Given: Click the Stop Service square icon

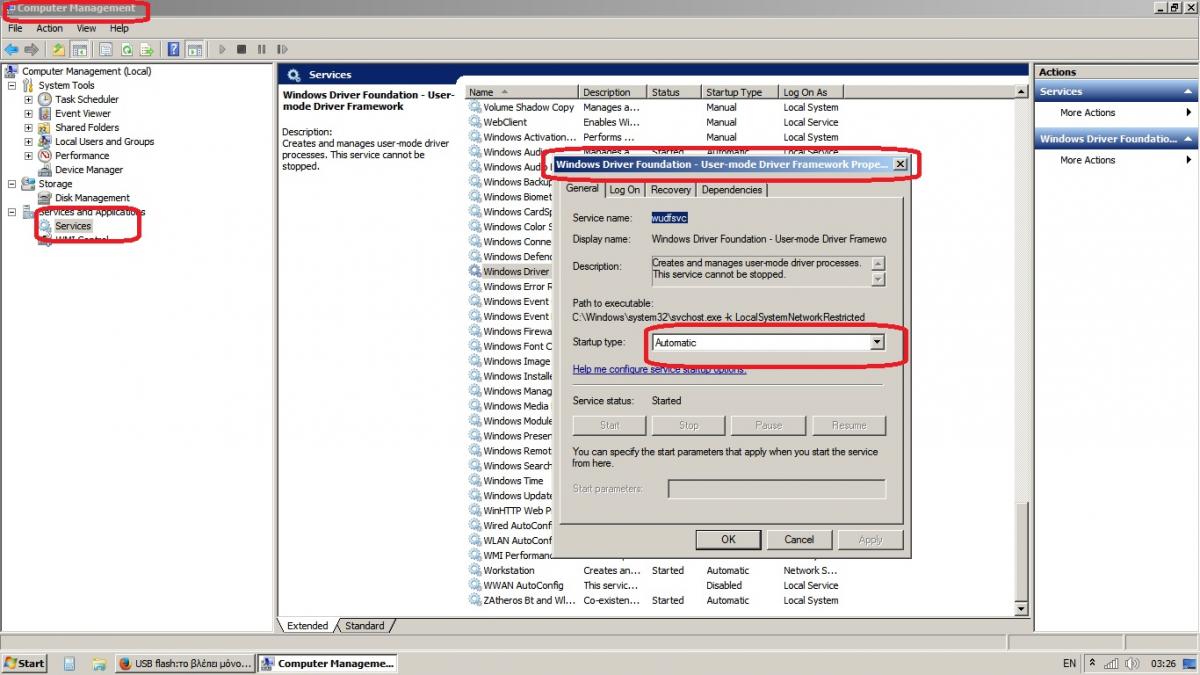Looking at the screenshot, I should (x=242, y=49).
